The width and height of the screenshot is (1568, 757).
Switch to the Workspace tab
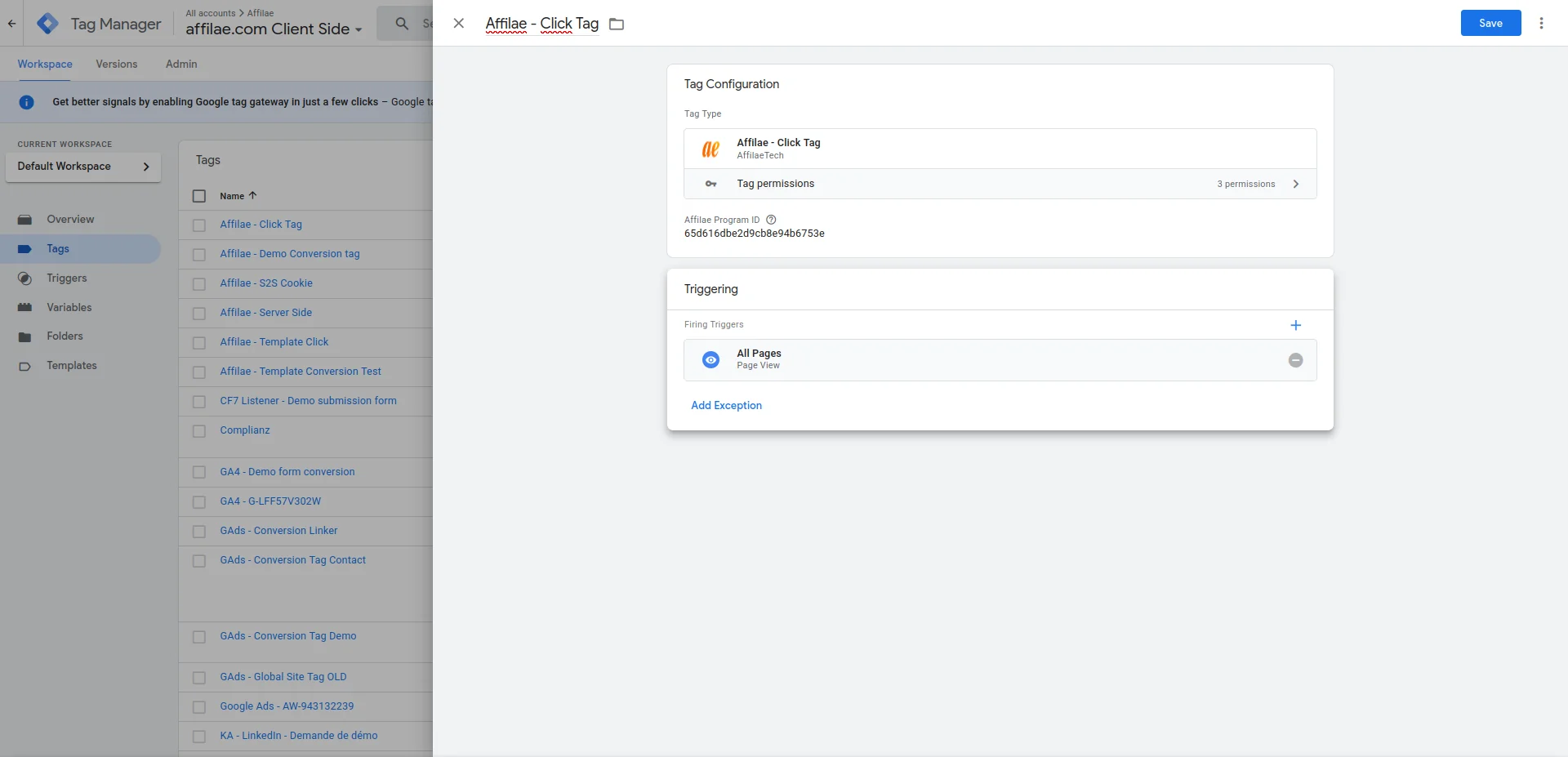click(x=45, y=64)
